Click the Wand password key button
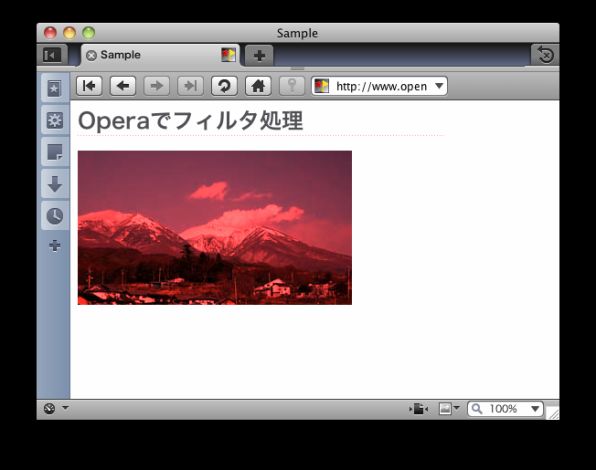 coord(292,86)
